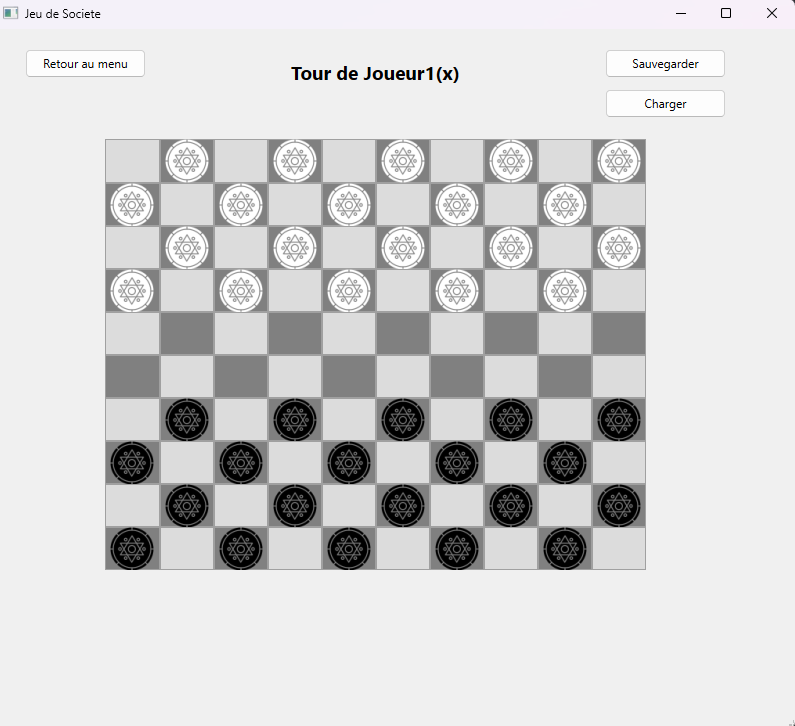Select white piece in row 3, column 8
The height and width of the screenshot is (726, 795).
pos(511,248)
